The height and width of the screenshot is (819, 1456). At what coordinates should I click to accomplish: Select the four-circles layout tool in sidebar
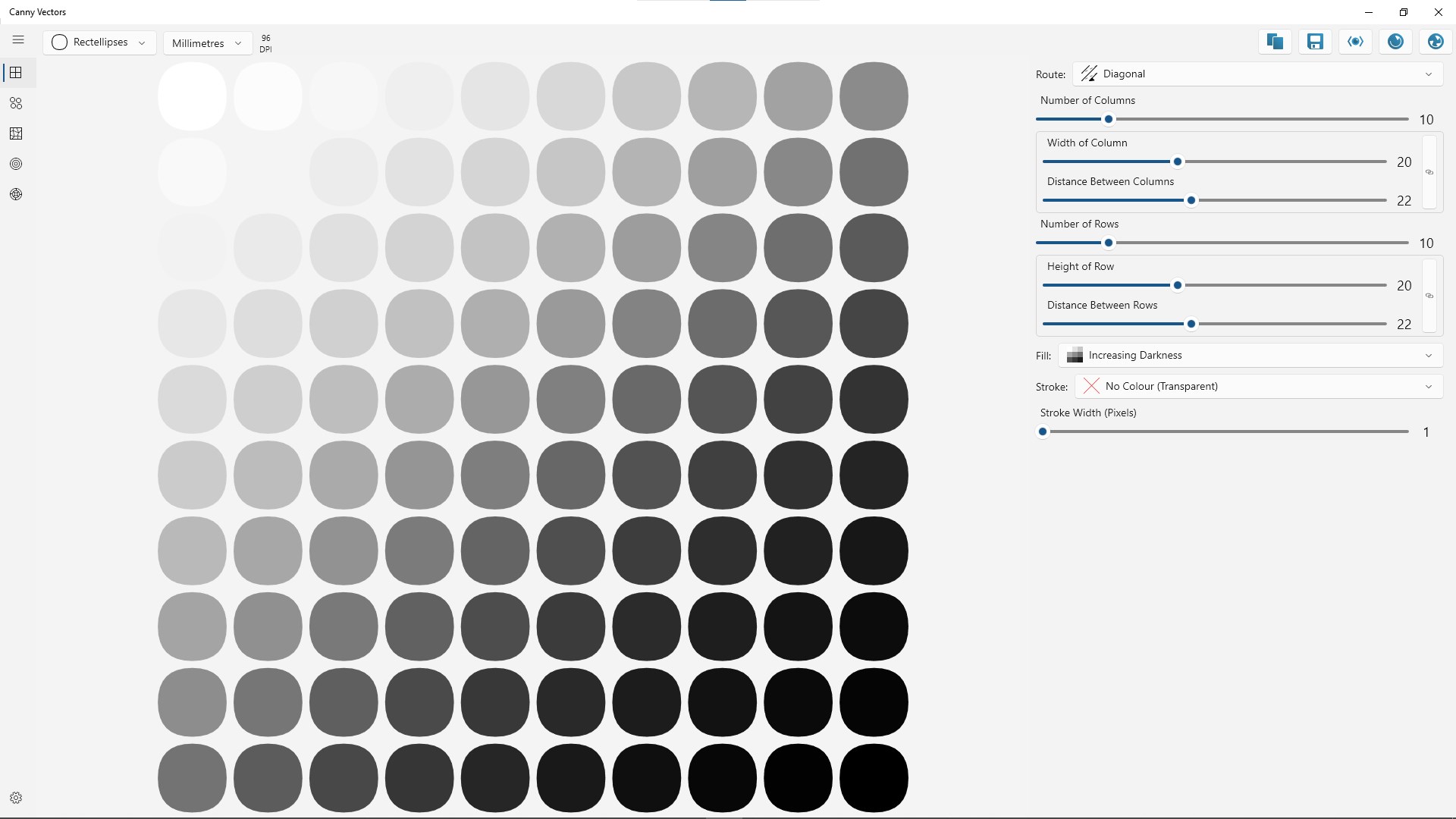16,103
